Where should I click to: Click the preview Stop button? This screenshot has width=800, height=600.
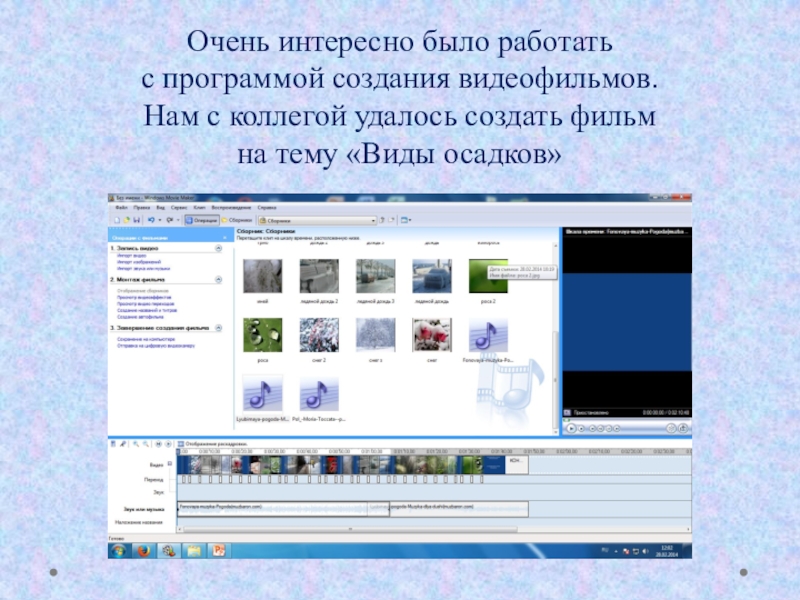point(582,429)
